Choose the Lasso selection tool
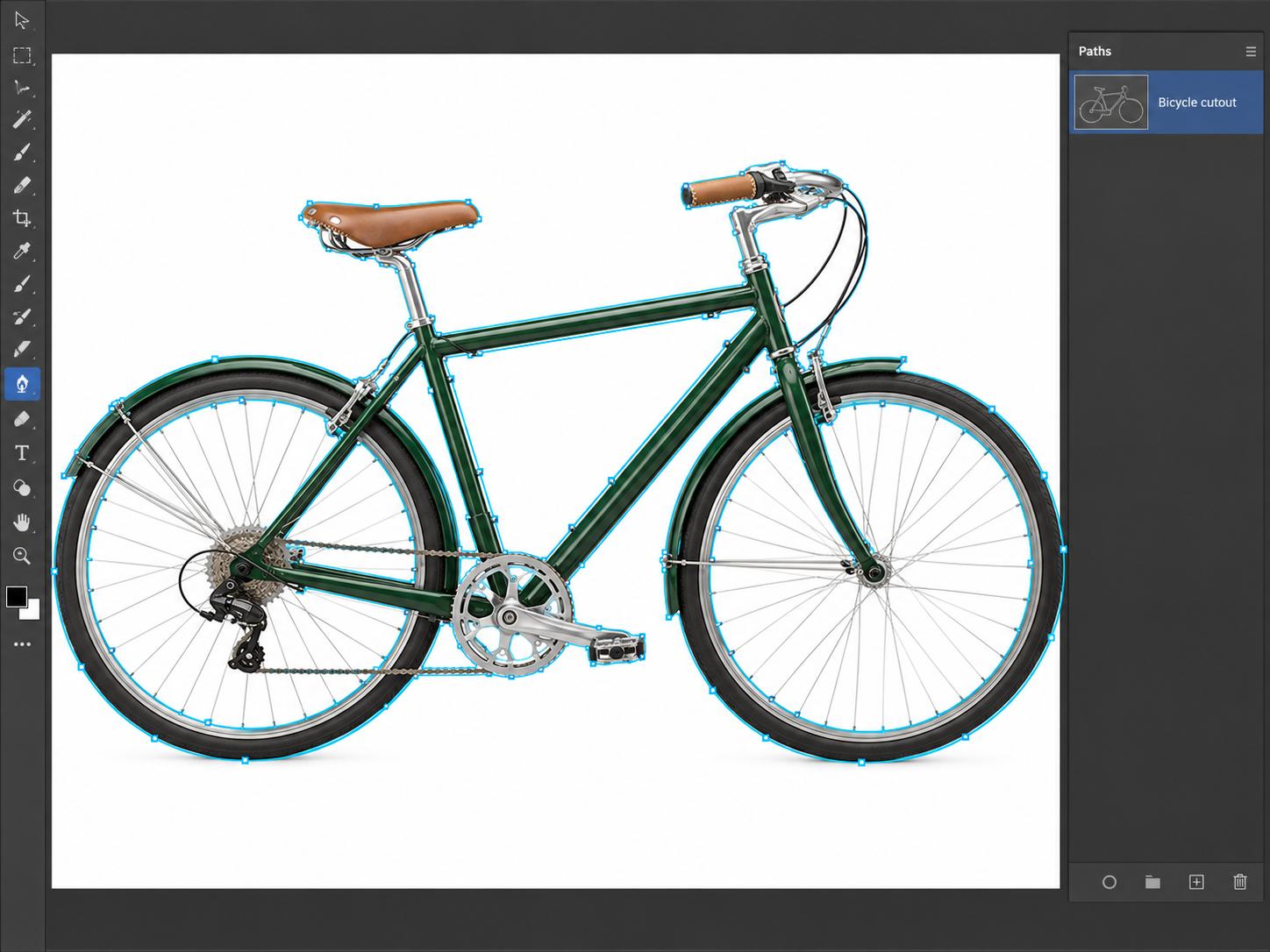This screenshot has width=1270, height=952. (22, 88)
